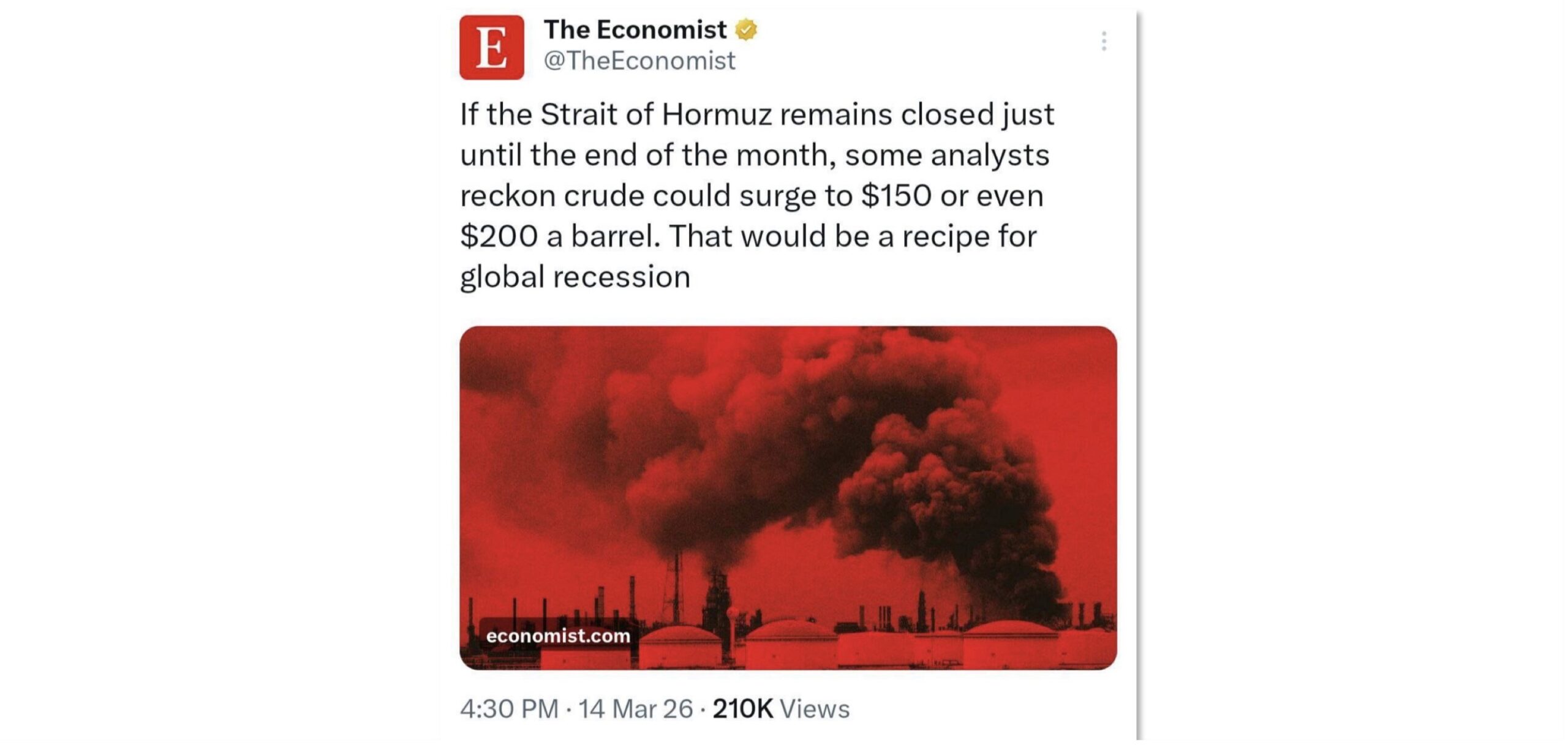The width and height of the screenshot is (1568, 750).
Task: Click the phrase some analysts
Action: click(947, 155)
